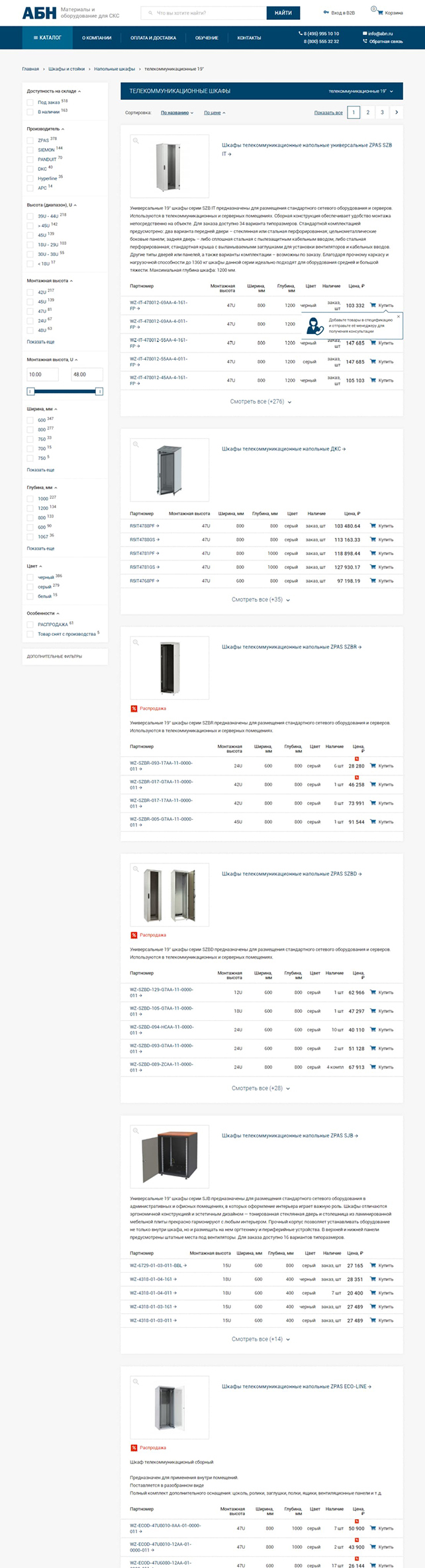Click the cart icon in the R5IT4781PF row
The height and width of the screenshot is (1568, 425).
pyautogui.click(x=373, y=553)
